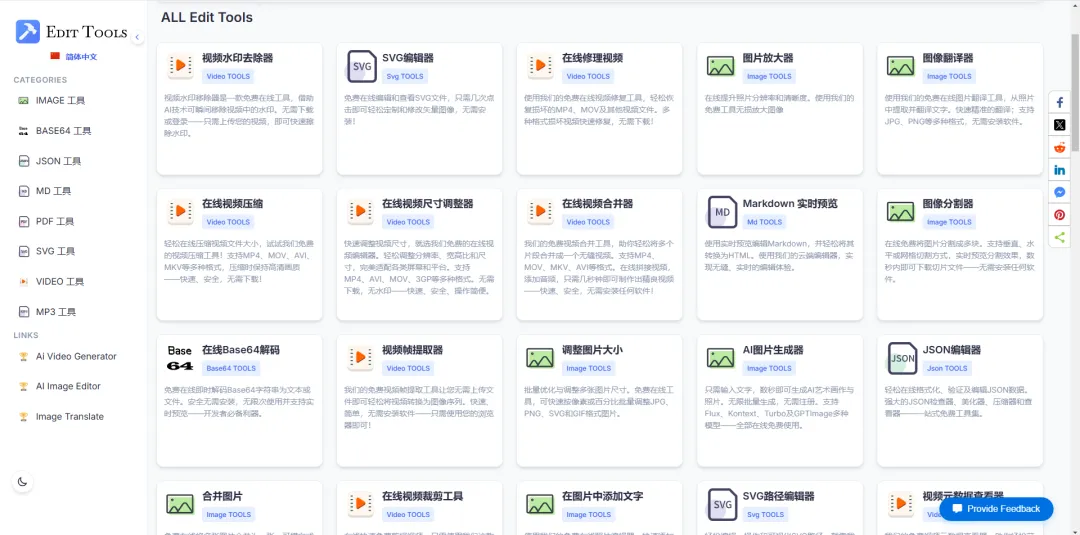Click the 在图片中添加文字 image icon
Viewport: 1080px width, 535px height.
pyautogui.click(x=540, y=503)
